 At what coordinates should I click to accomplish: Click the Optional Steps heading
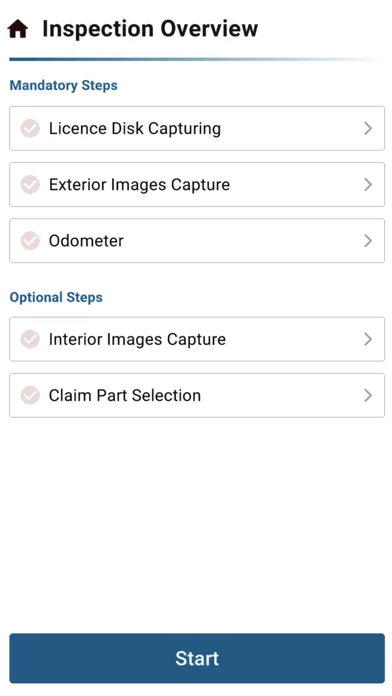click(x=56, y=297)
